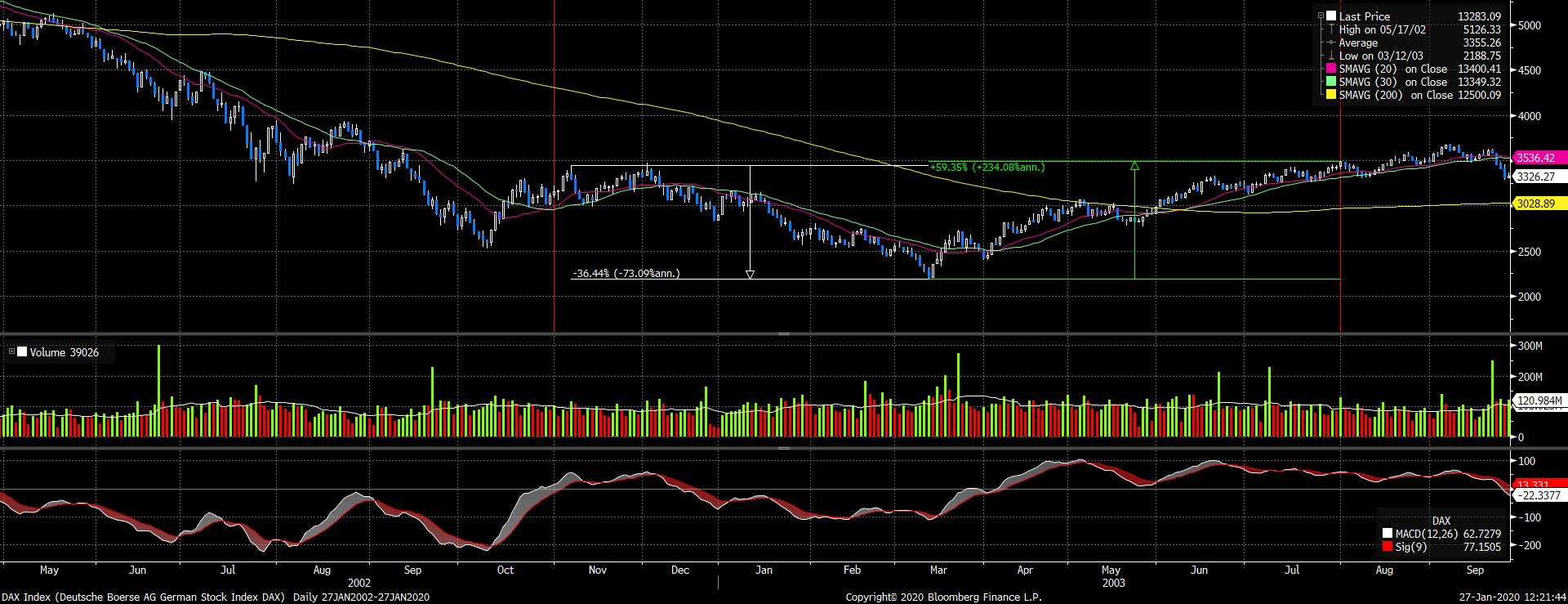
Task: Click the green upward measurement arrowhead
Action: point(1134,166)
